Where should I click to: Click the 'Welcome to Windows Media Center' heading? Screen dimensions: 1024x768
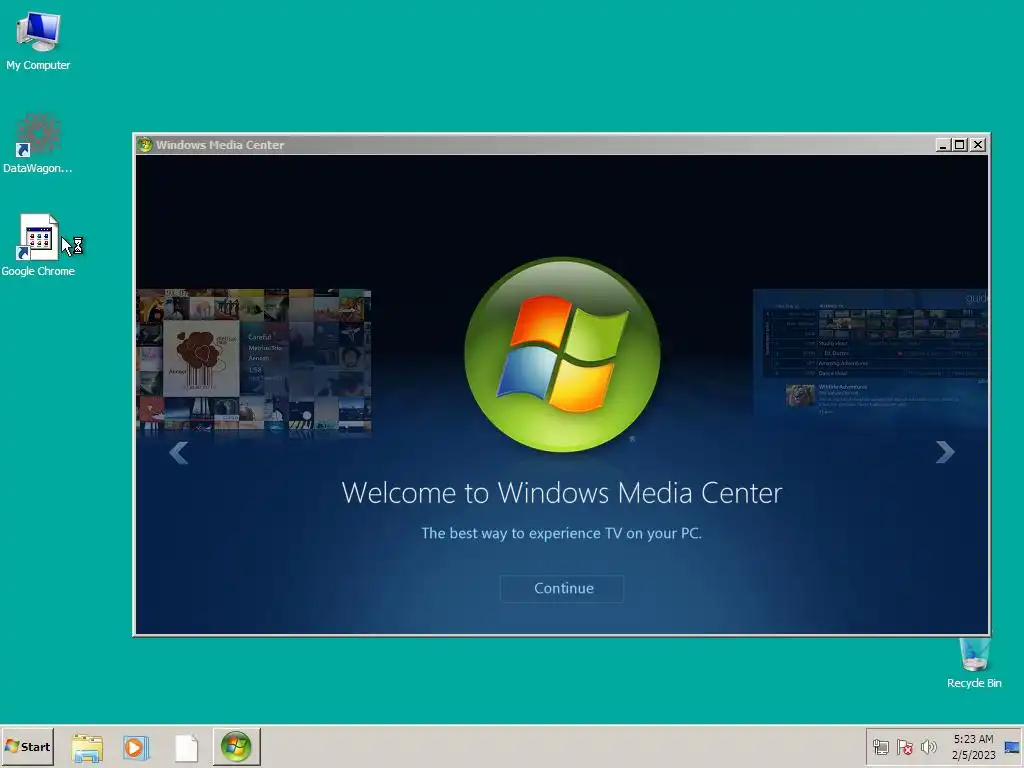562,493
